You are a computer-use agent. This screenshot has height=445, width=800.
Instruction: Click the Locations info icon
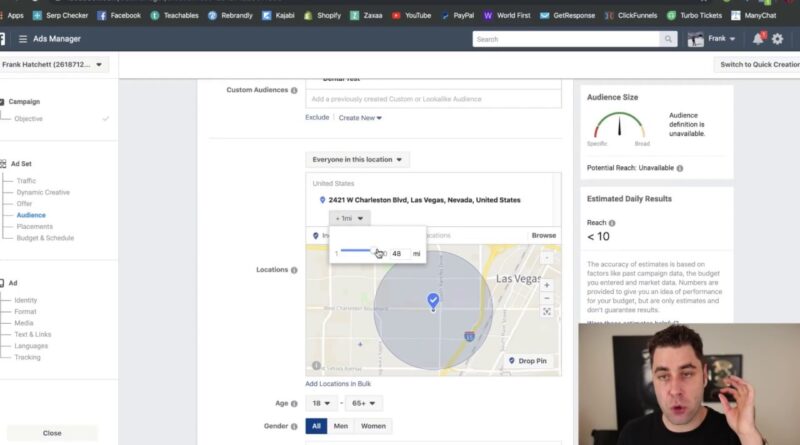[294, 270]
